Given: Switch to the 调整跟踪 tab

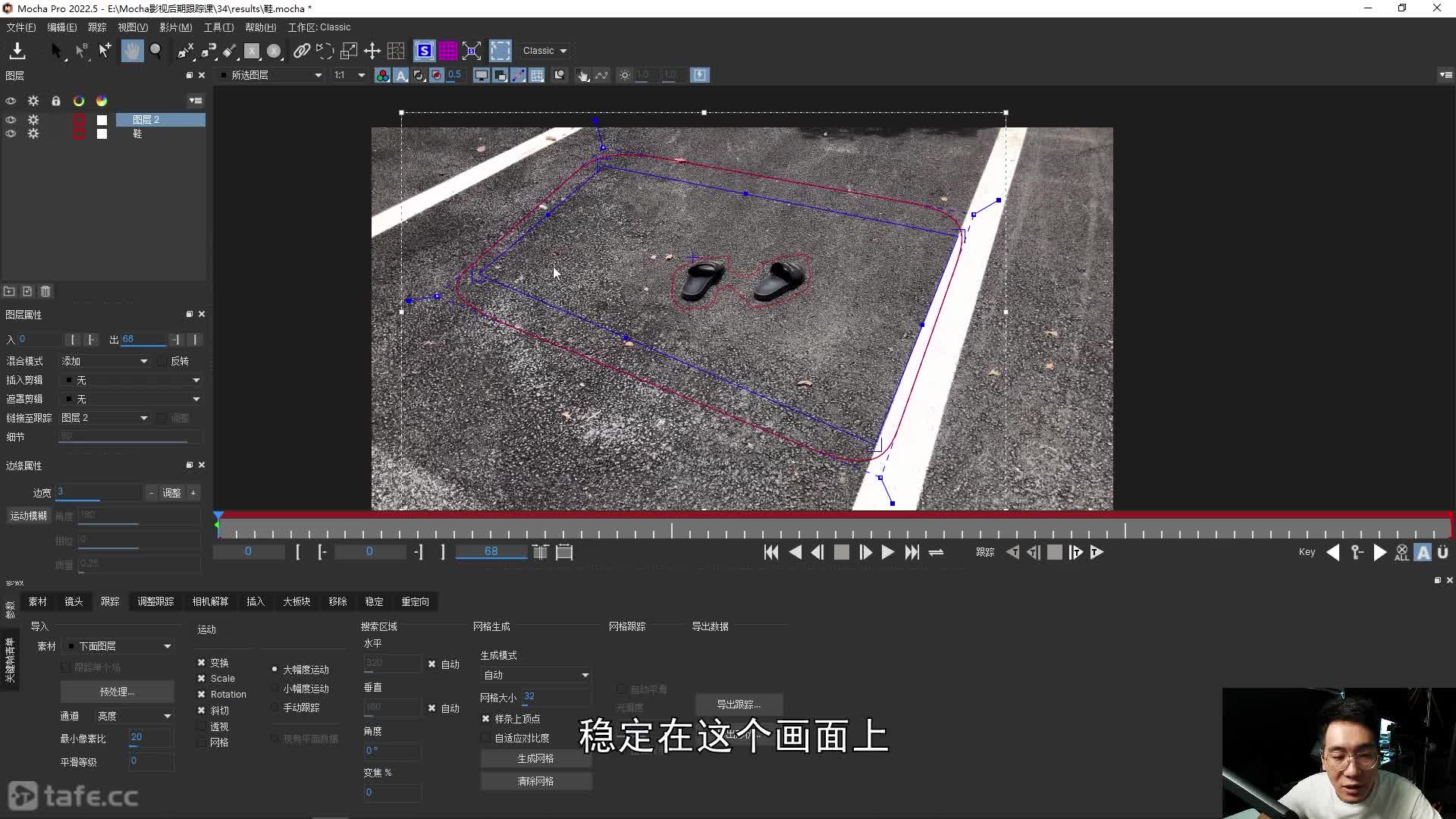Looking at the screenshot, I should (155, 601).
